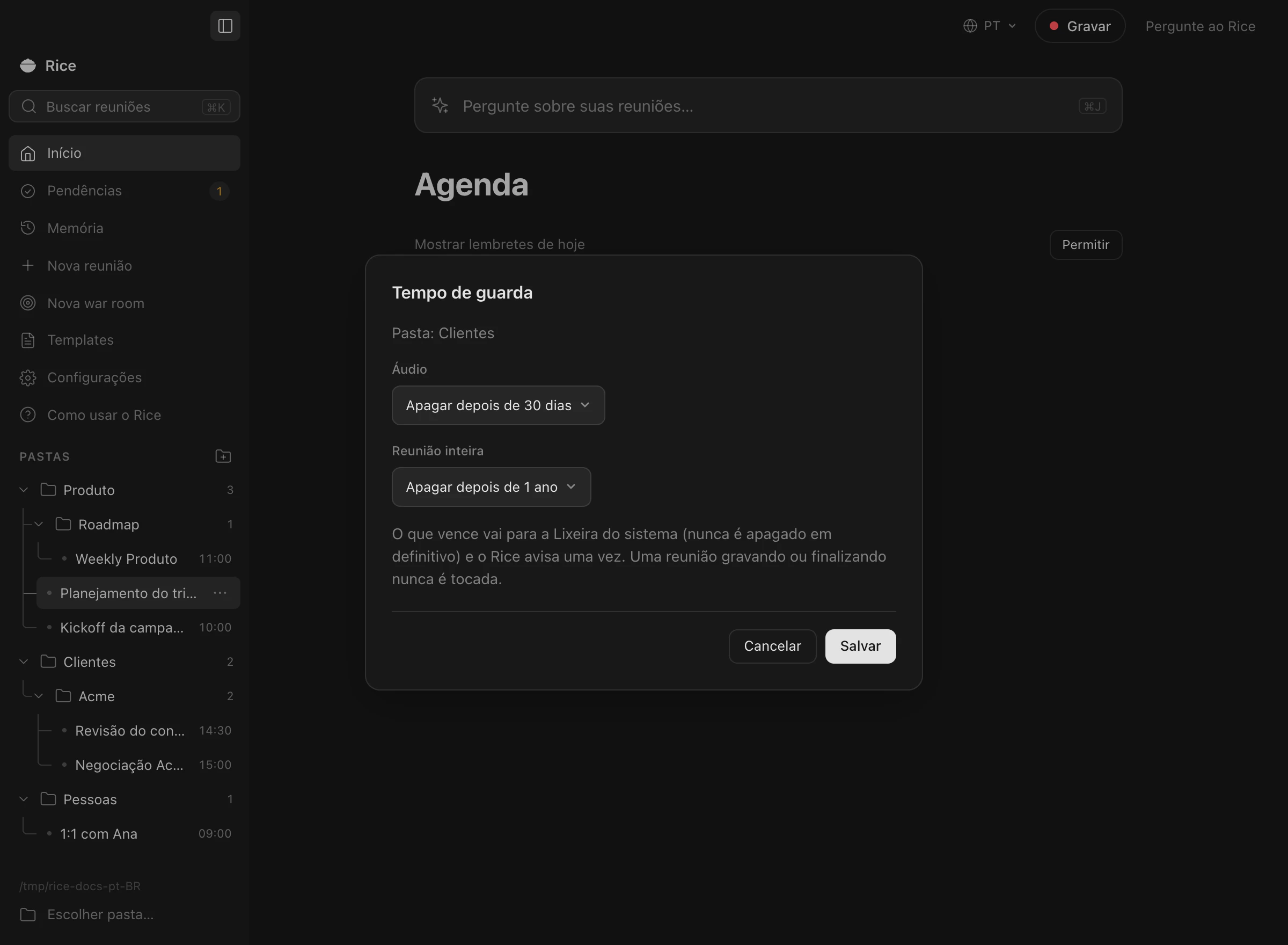Focus the Buscar reuniões search field

coord(125,106)
